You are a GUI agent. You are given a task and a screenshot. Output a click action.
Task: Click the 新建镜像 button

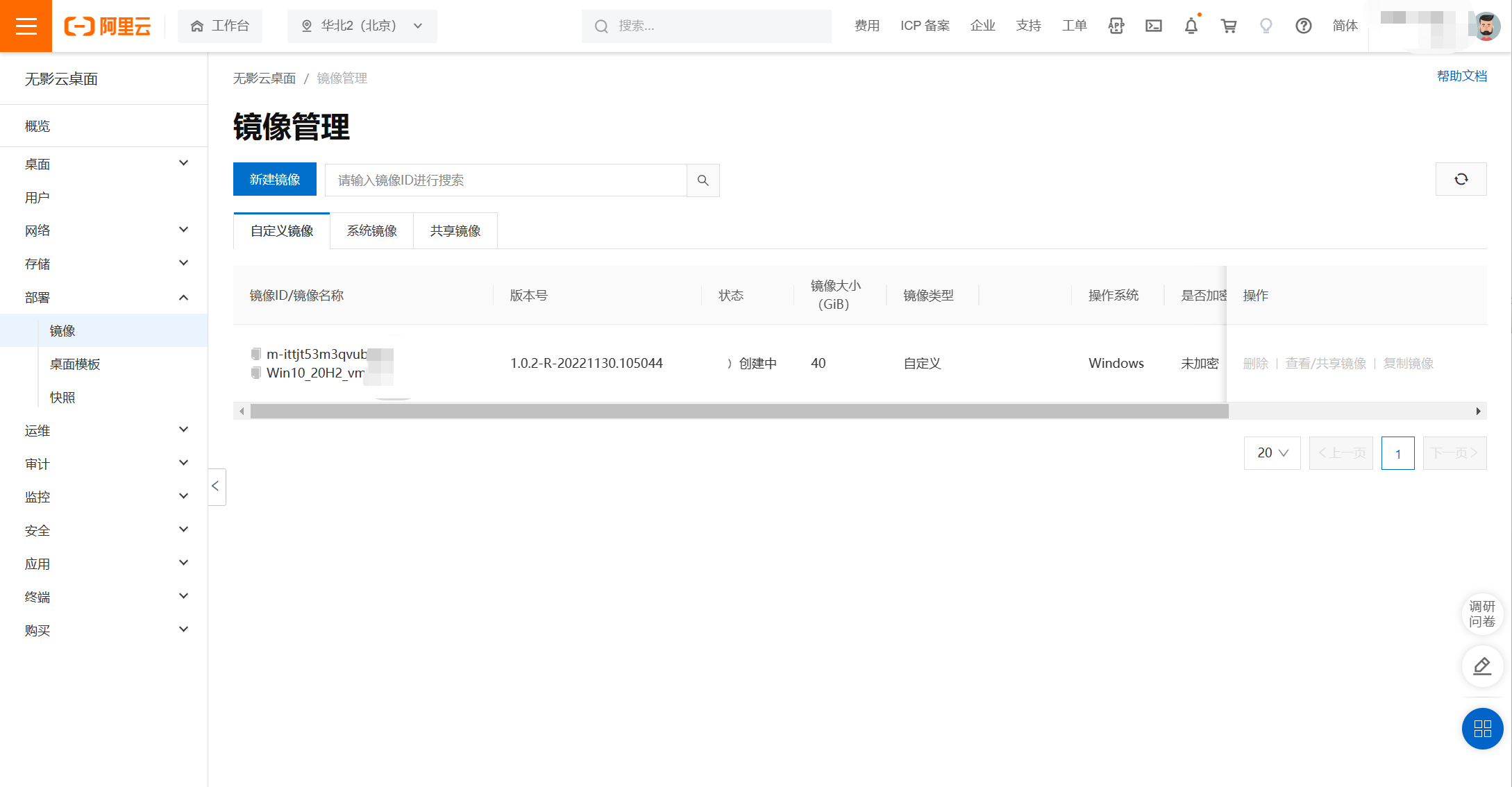pyautogui.click(x=274, y=180)
